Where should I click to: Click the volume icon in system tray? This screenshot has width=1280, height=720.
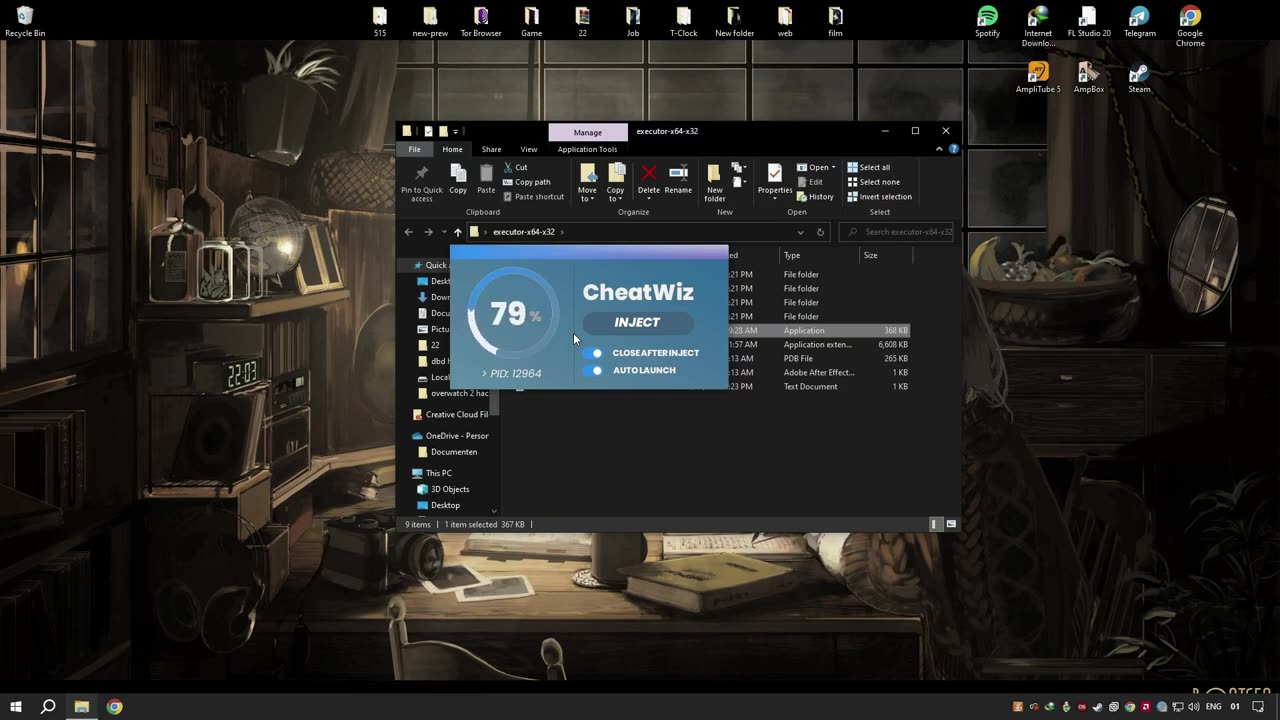click(1194, 707)
